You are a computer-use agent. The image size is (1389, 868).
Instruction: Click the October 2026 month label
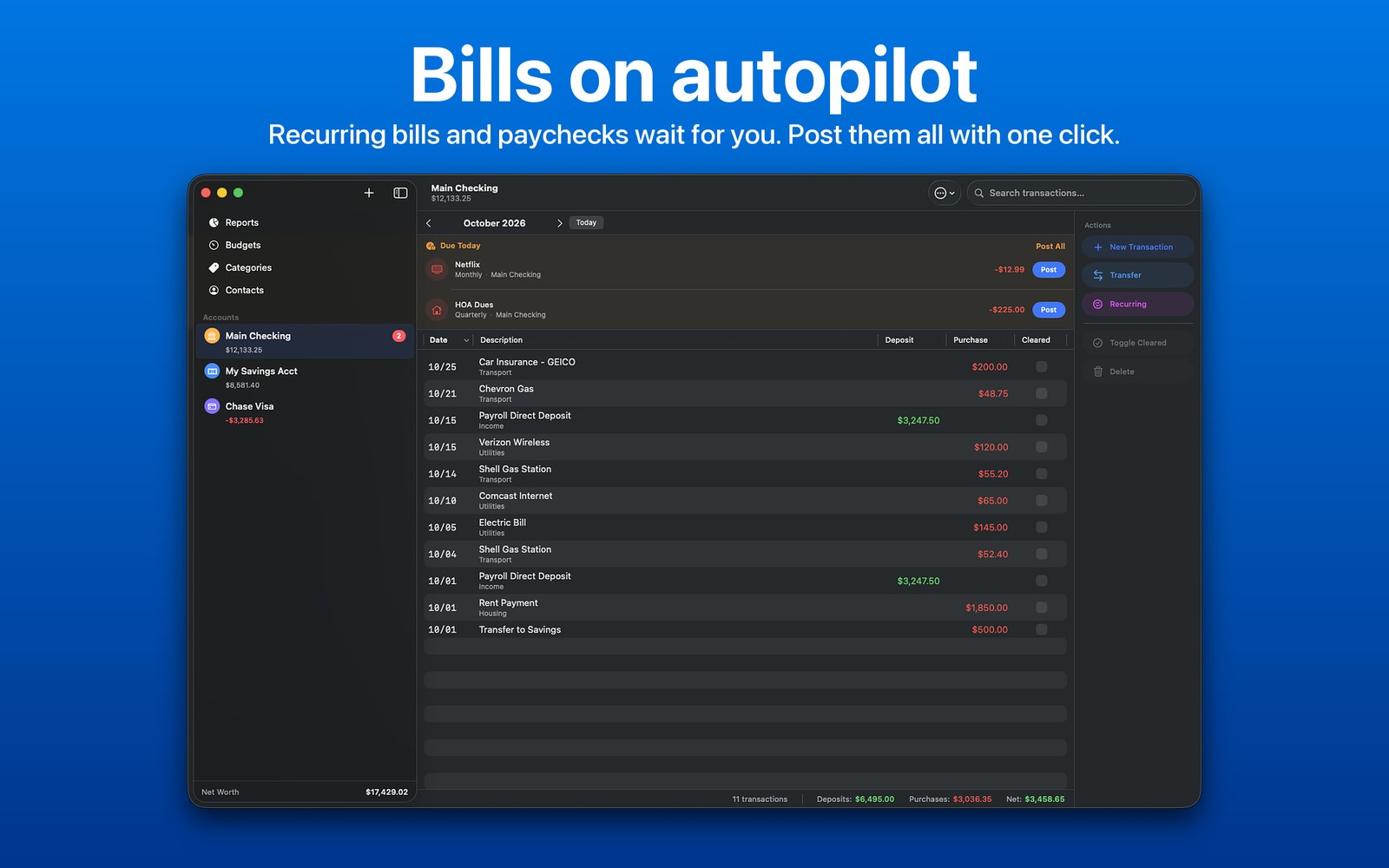[x=494, y=223]
